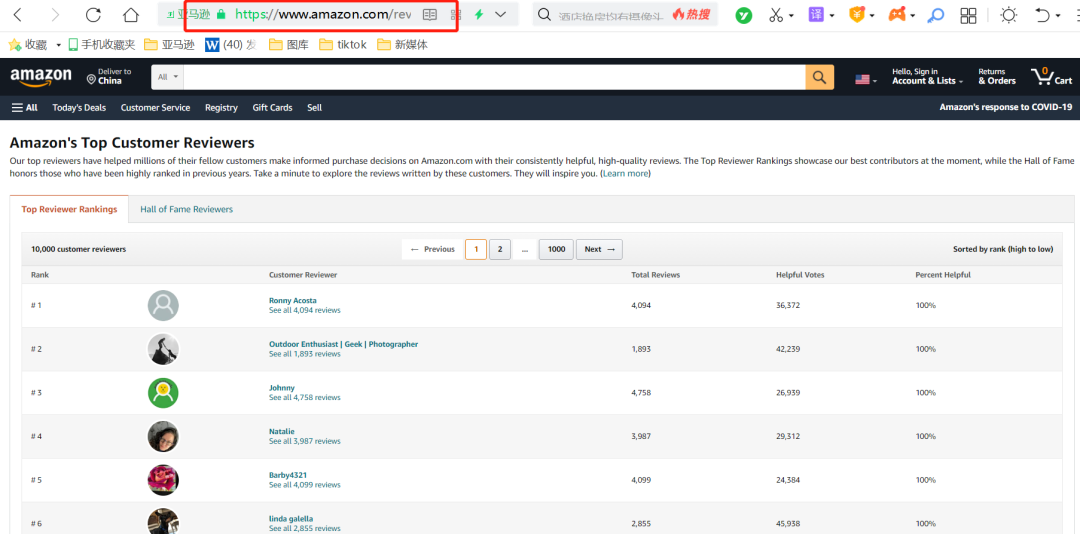Open Returns & Orders
Screen dimensions: 1080x534
point(997,76)
